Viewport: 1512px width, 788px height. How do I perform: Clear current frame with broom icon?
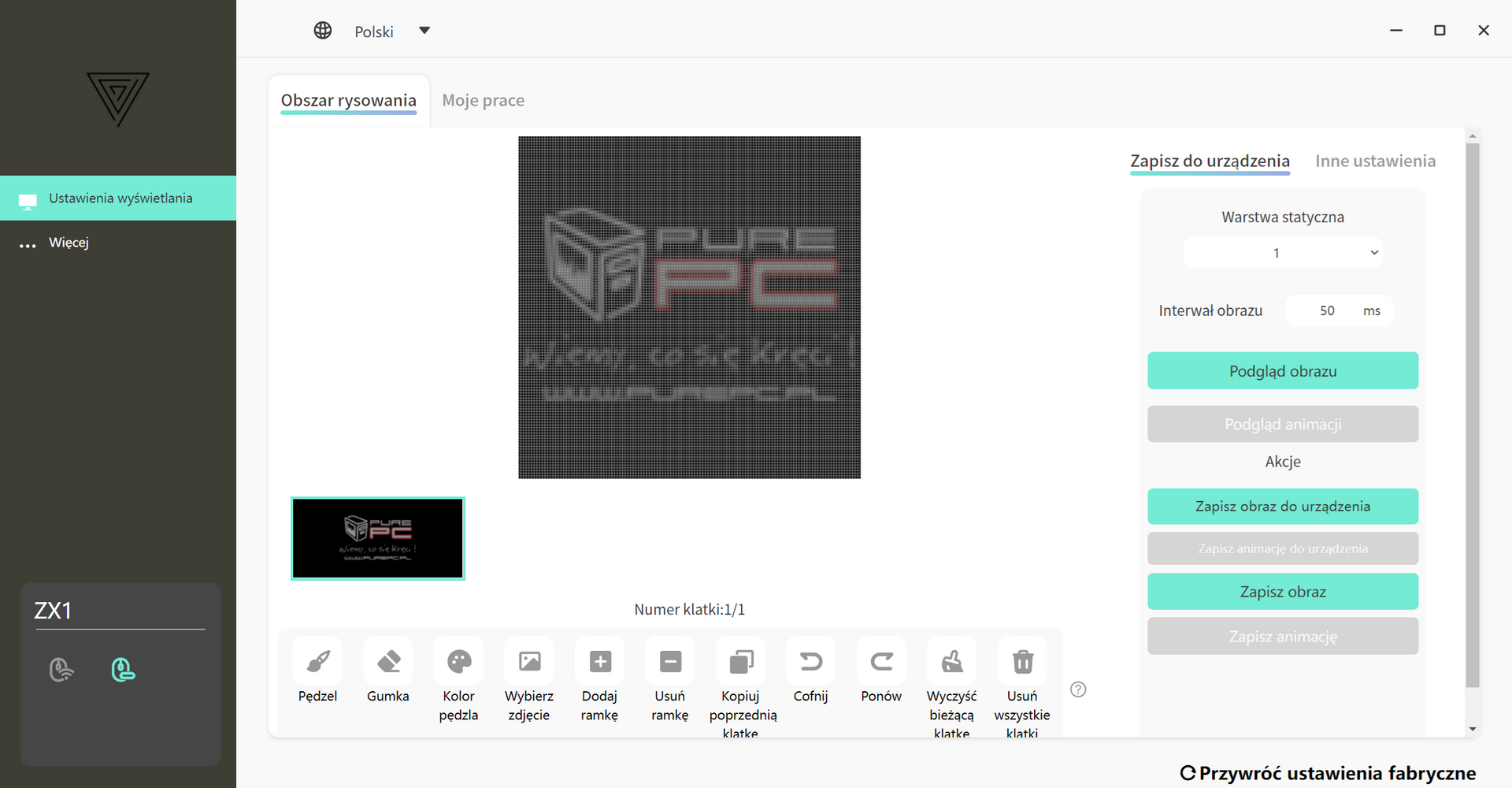tap(952, 661)
